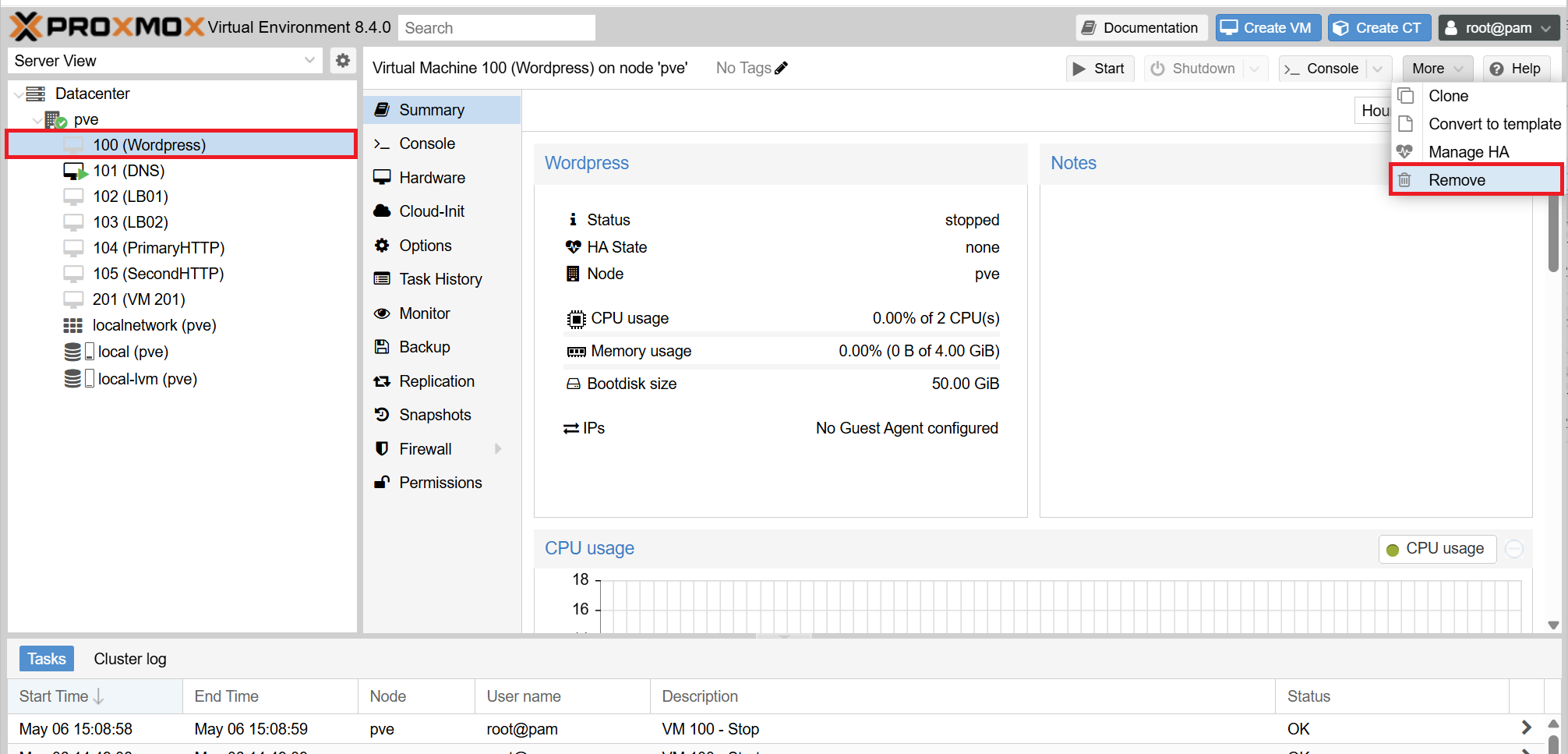Click the localnetwork (pve) grid icon
This screenshot has width=1568, height=754.
click(72, 325)
